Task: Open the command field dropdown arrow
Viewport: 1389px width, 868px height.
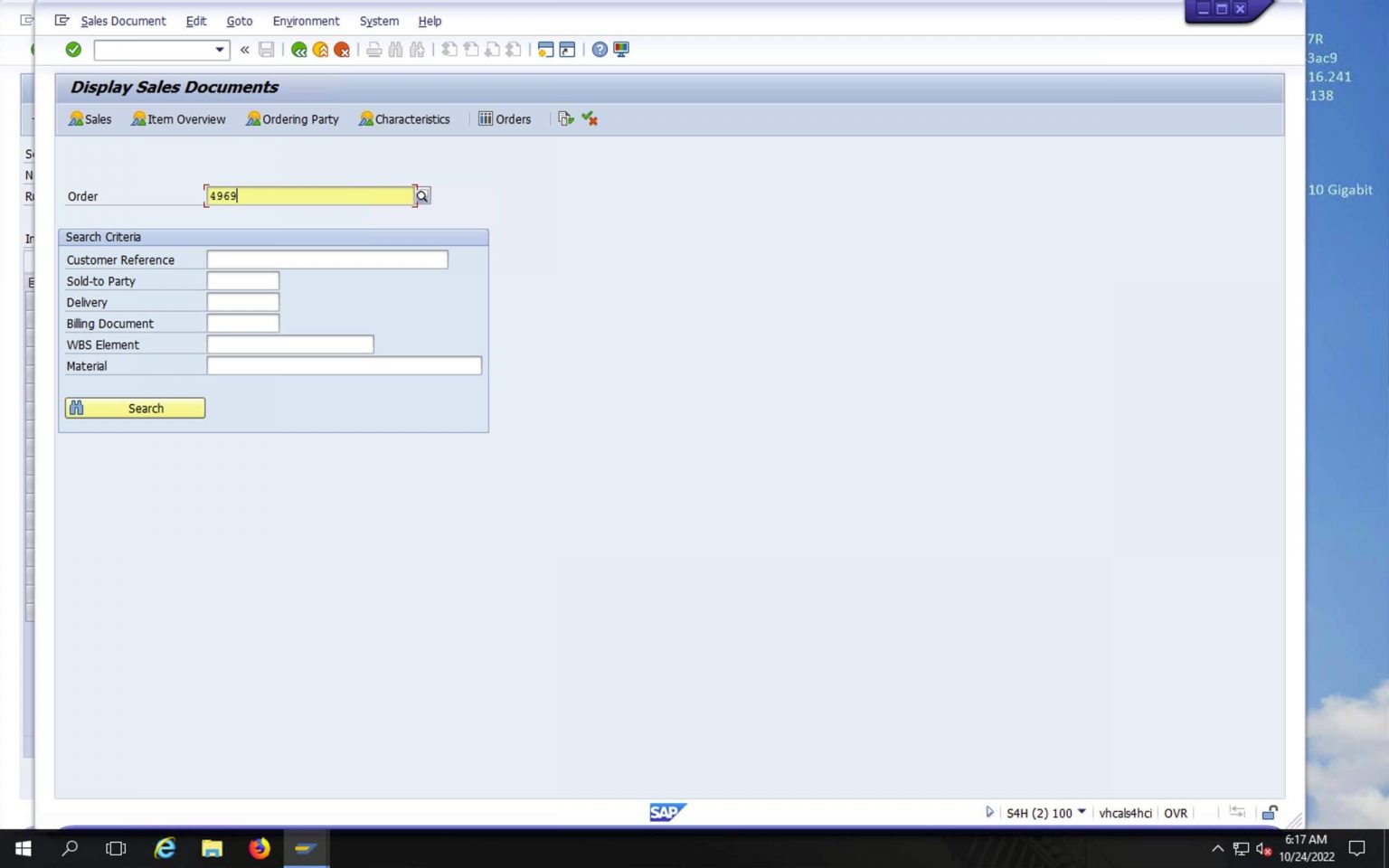Action: pos(219,50)
